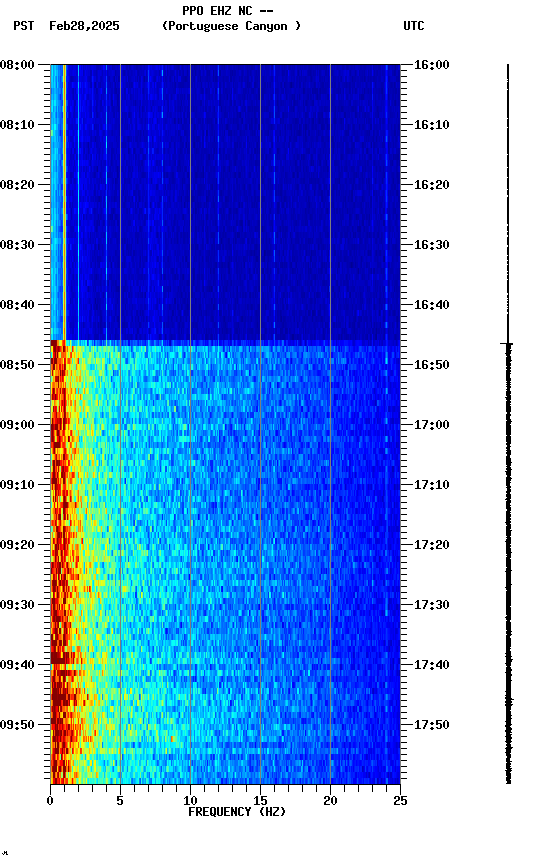Image resolution: width=552 pixels, height=864 pixels.
Task: Click the 16:00 UTC time label
Action: coord(432,65)
